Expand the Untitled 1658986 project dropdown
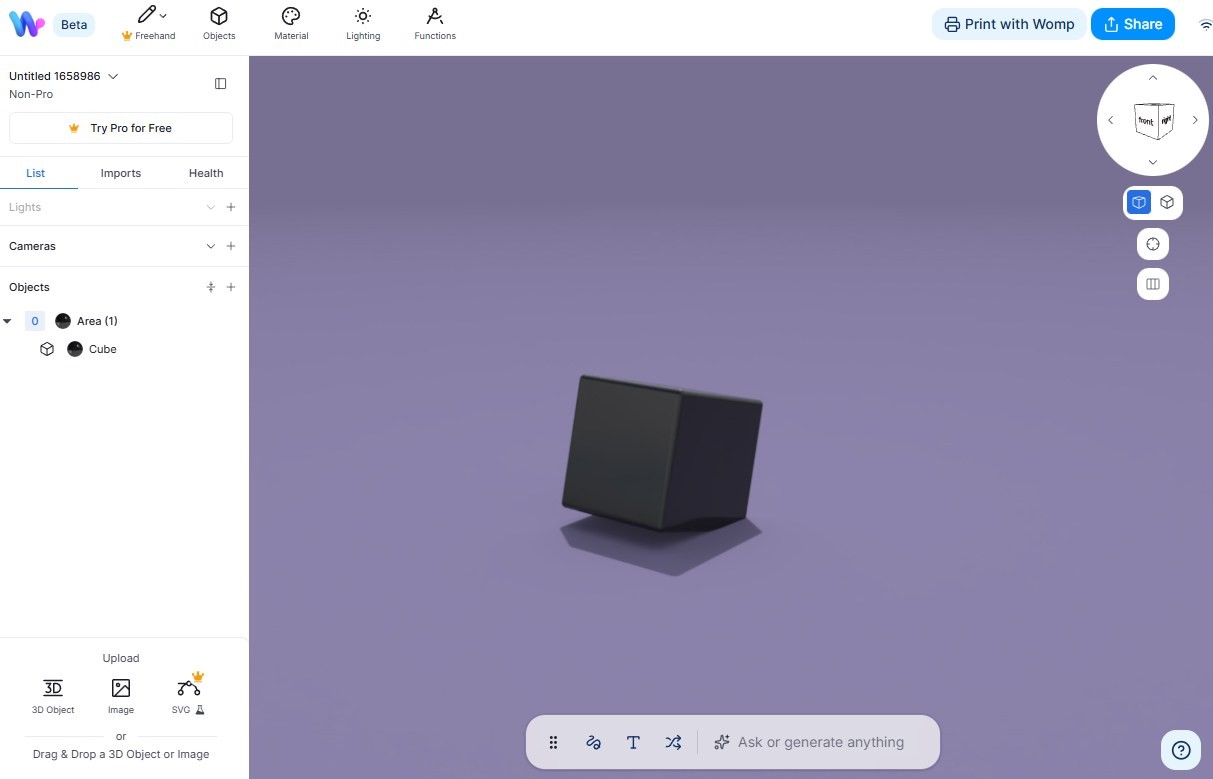The width and height of the screenshot is (1213, 779). (113, 76)
